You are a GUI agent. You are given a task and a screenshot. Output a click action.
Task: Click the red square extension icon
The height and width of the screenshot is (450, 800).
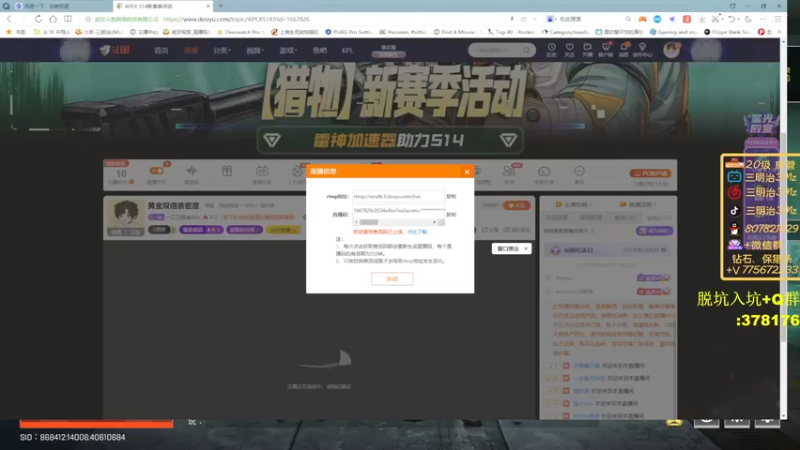687,19
